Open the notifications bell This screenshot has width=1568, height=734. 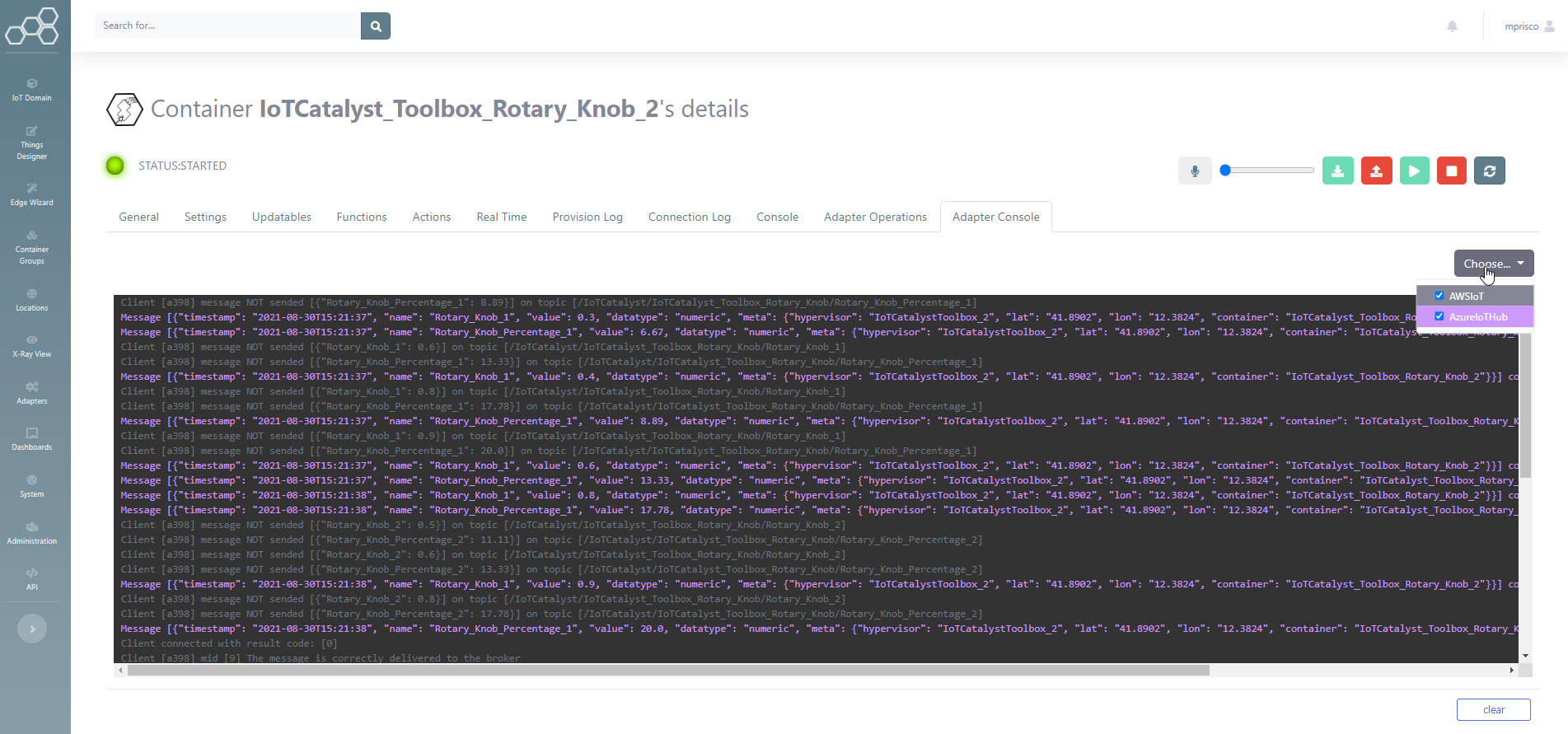[x=1452, y=26]
